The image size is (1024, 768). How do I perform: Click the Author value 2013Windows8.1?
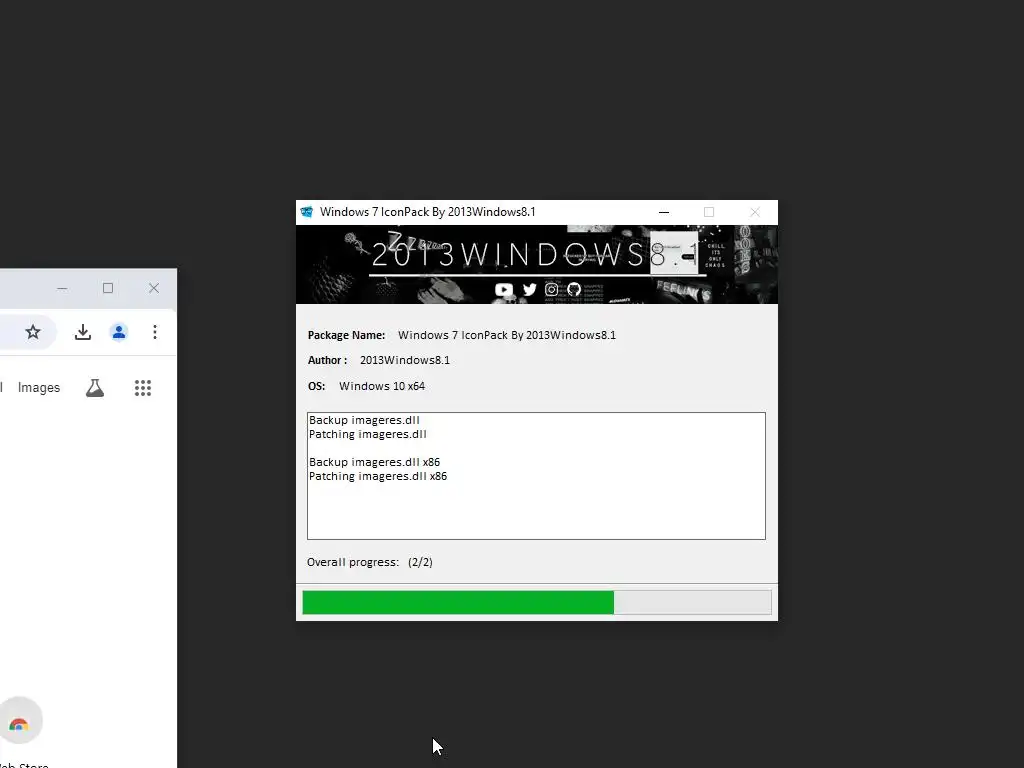(x=405, y=360)
